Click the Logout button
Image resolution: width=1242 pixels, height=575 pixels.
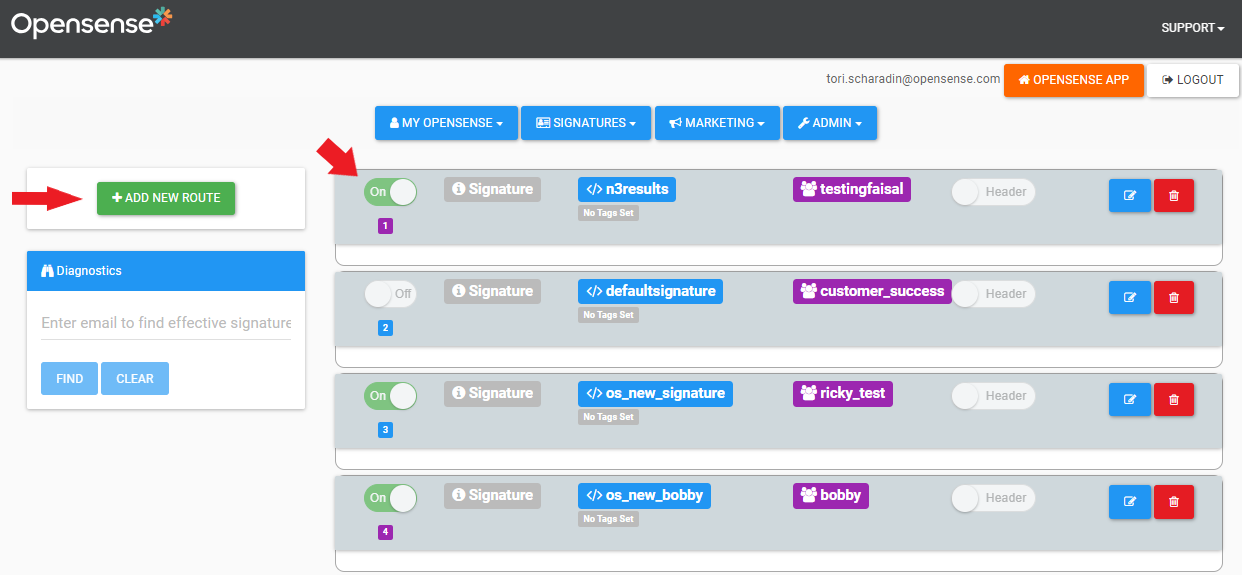(1193, 80)
